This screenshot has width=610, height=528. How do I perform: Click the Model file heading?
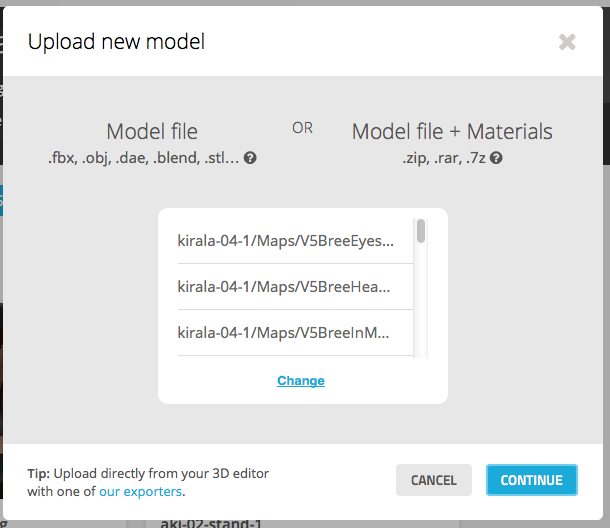[152, 132]
